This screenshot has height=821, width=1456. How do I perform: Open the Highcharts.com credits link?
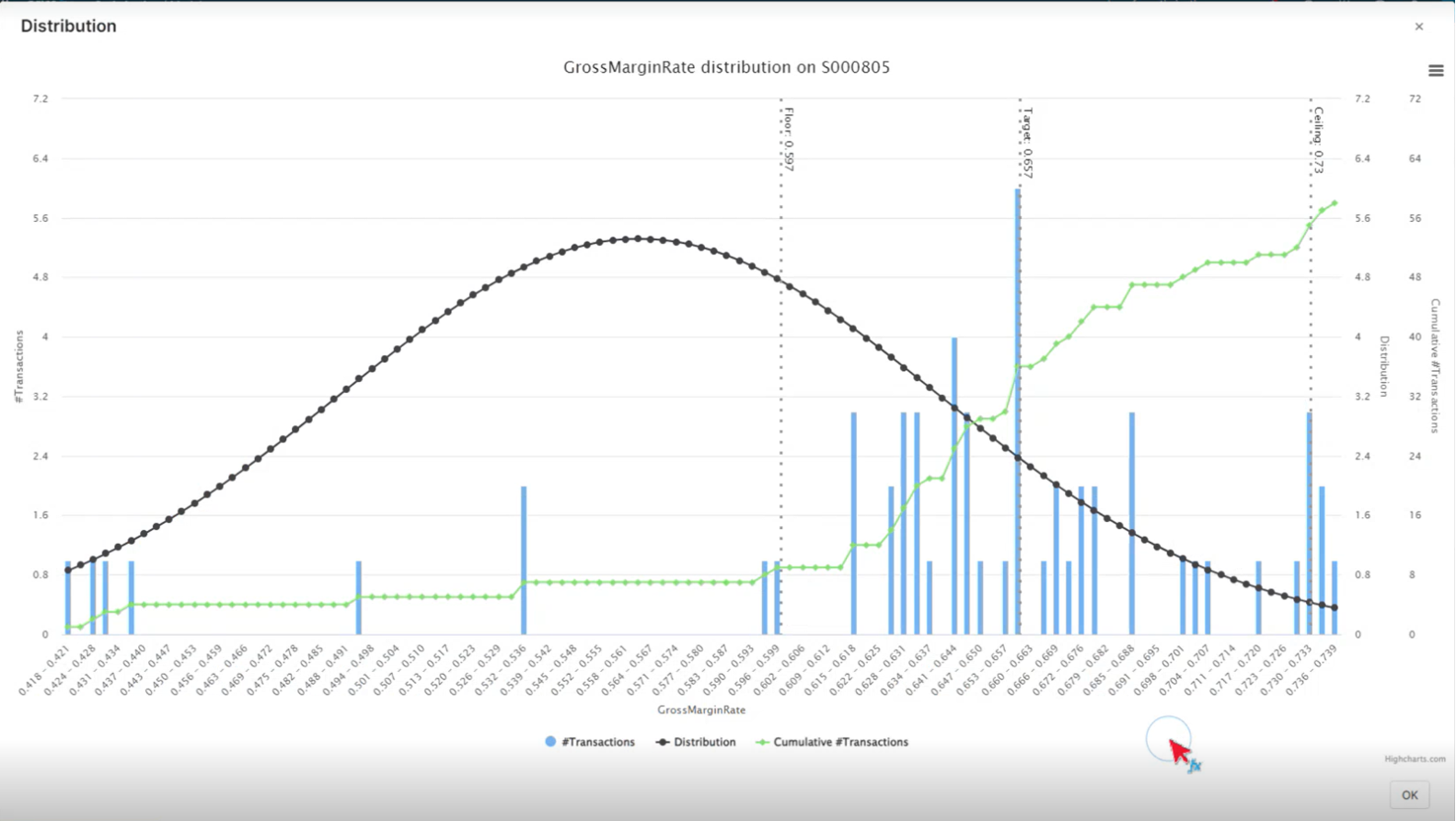[1414, 759]
